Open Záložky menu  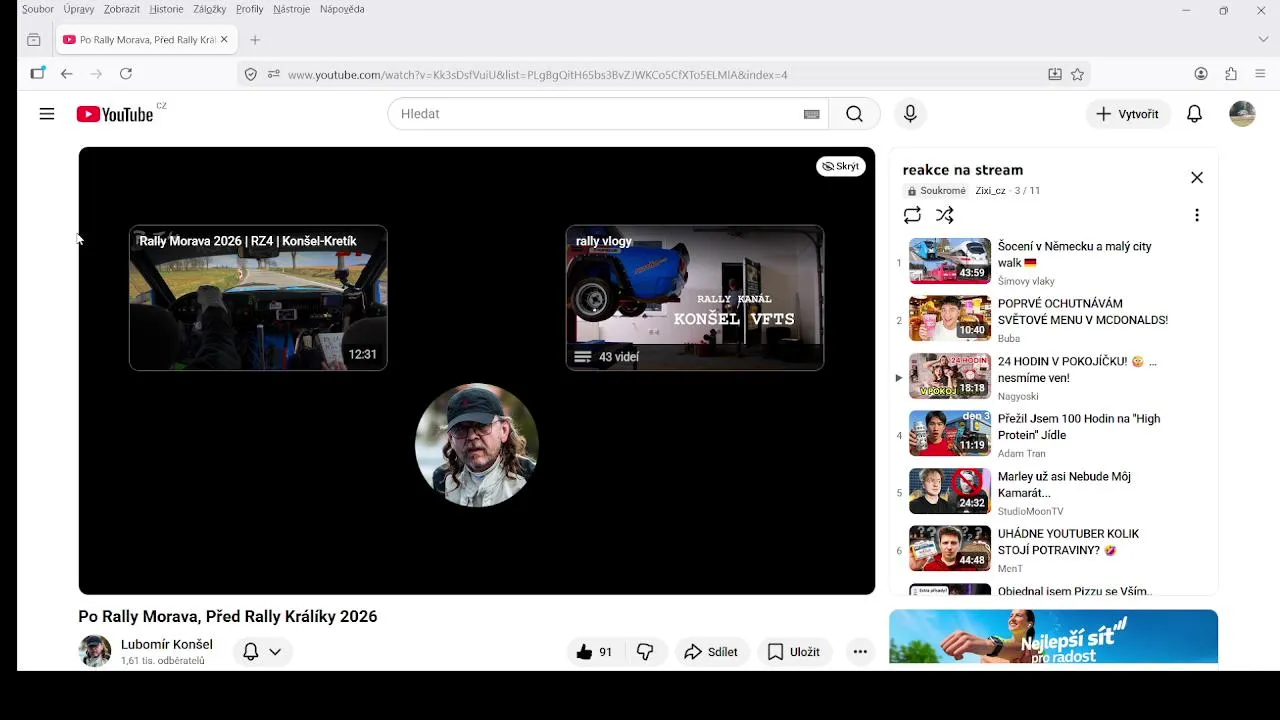click(x=210, y=9)
